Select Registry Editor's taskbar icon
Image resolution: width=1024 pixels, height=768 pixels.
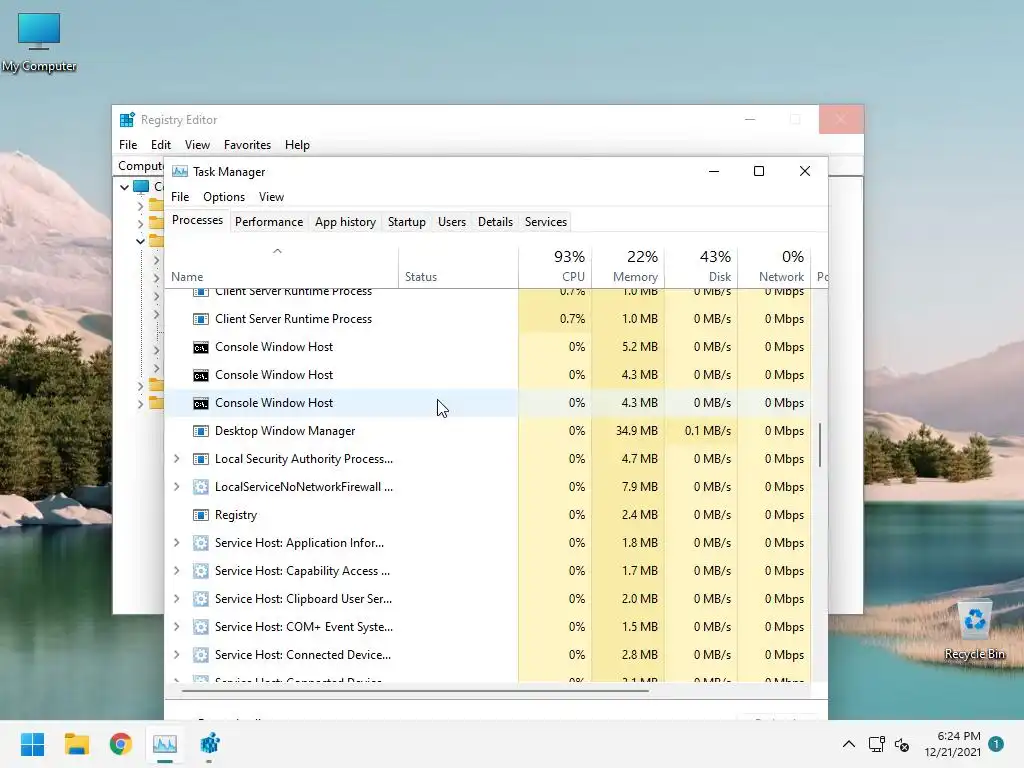[x=210, y=744]
